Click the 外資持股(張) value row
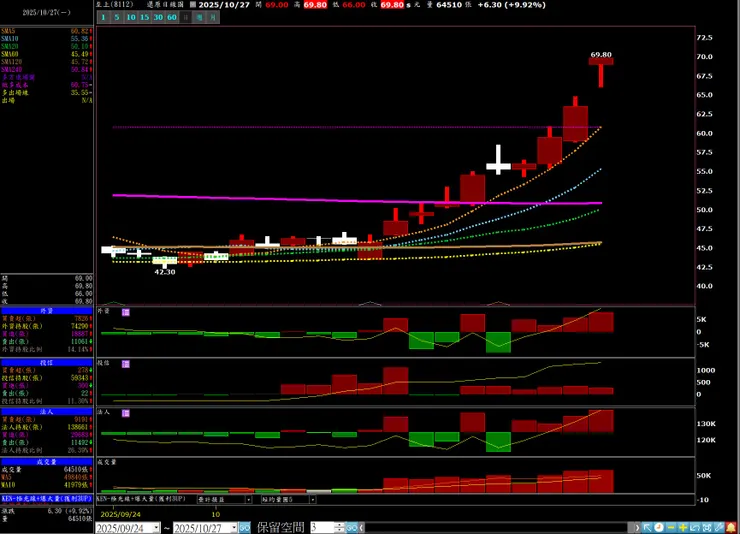The width and height of the screenshot is (740, 534). coord(46,326)
